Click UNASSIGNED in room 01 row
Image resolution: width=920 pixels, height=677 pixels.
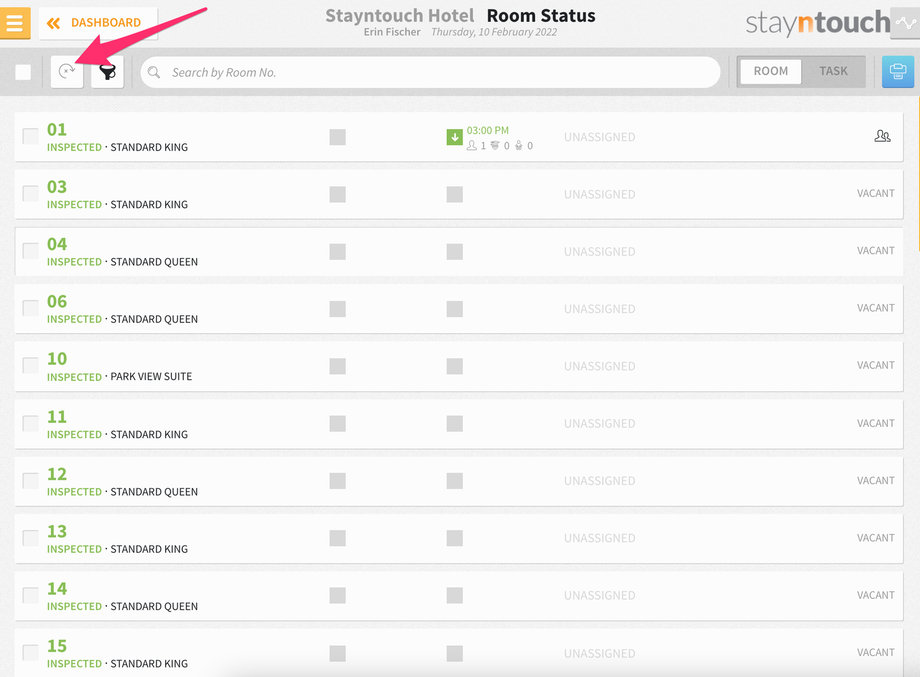pos(600,137)
